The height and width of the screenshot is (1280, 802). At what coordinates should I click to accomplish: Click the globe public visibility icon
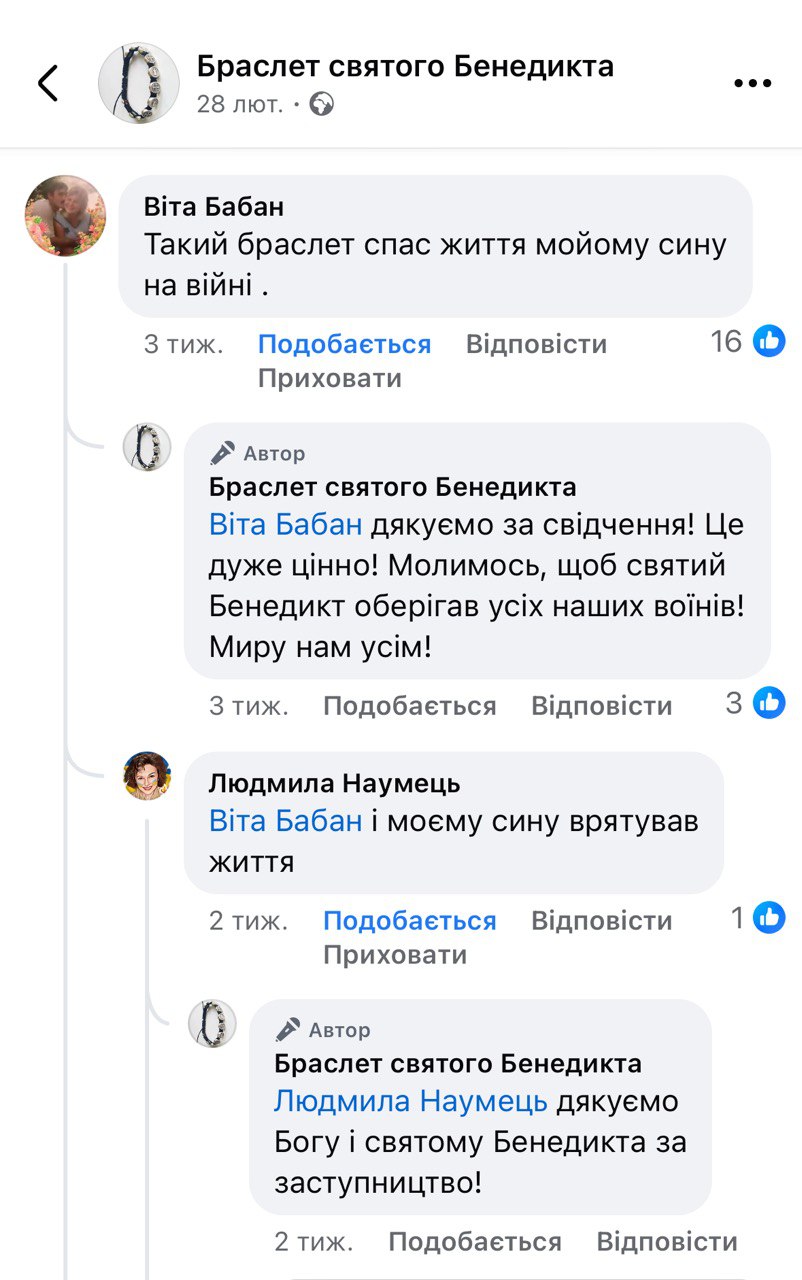pos(322,104)
